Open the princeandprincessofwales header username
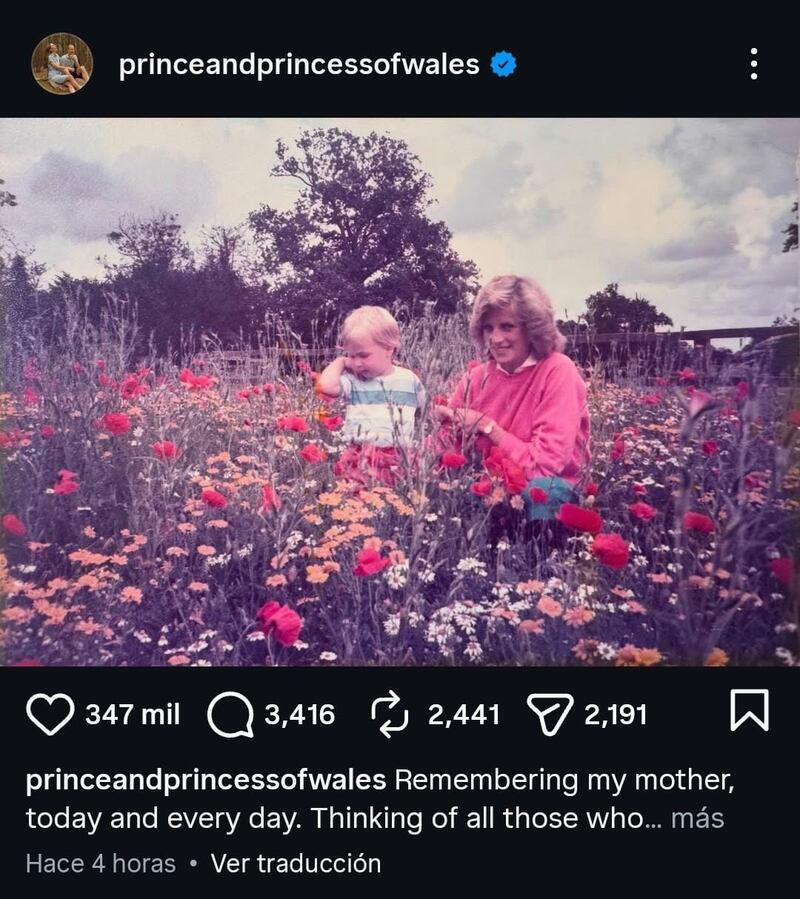The image size is (800, 899). click(x=298, y=65)
